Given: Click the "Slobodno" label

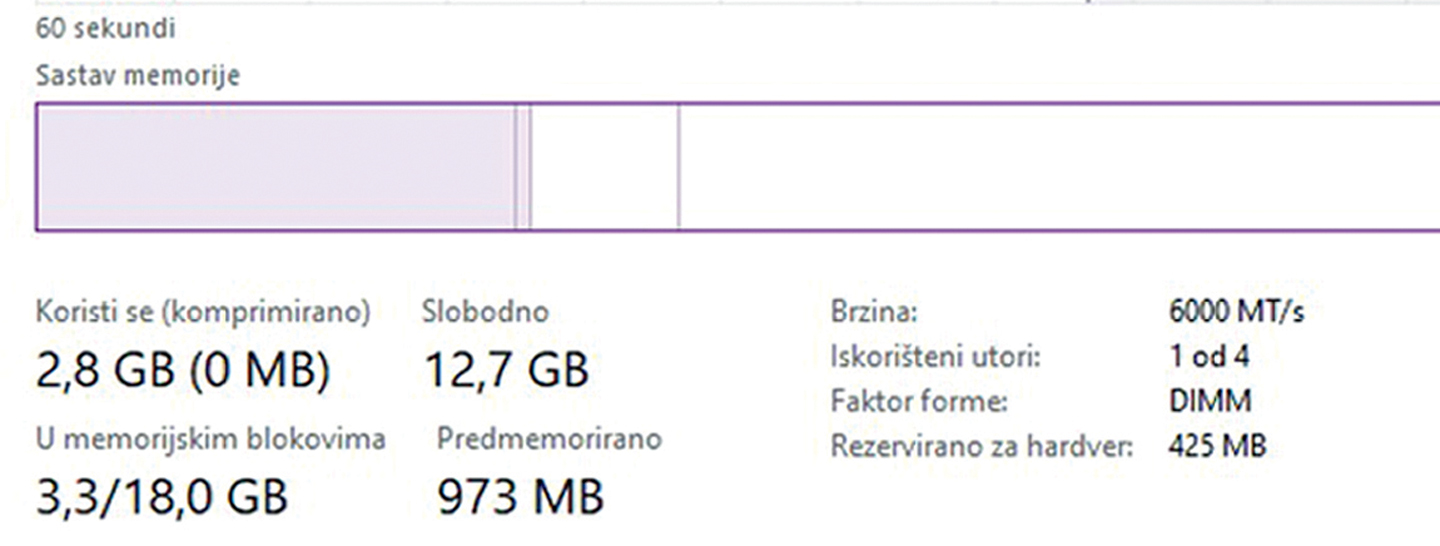Looking at the screenshot, I should click(485, 312).
